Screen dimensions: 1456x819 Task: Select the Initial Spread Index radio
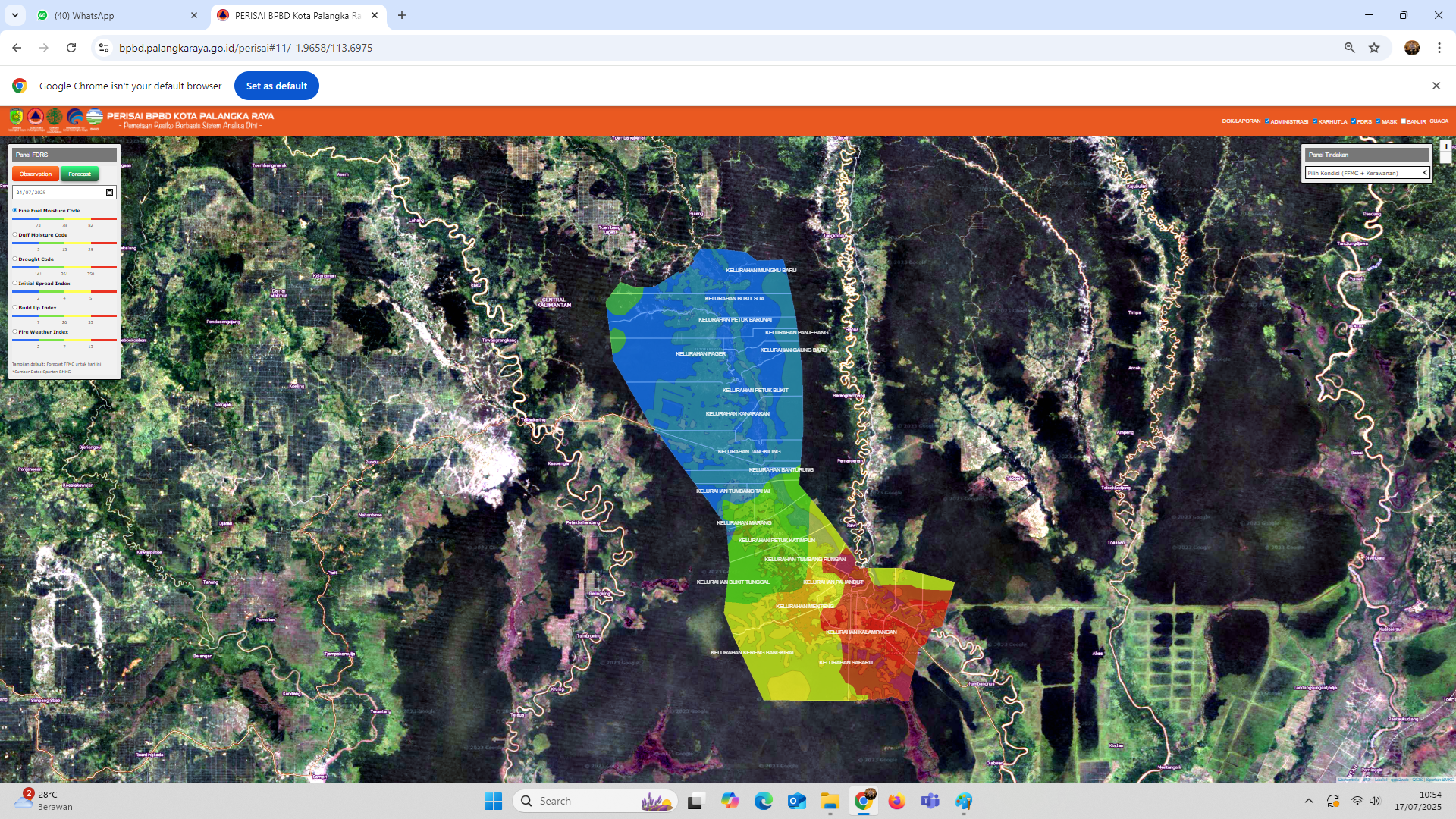click(x=14, y=283)
